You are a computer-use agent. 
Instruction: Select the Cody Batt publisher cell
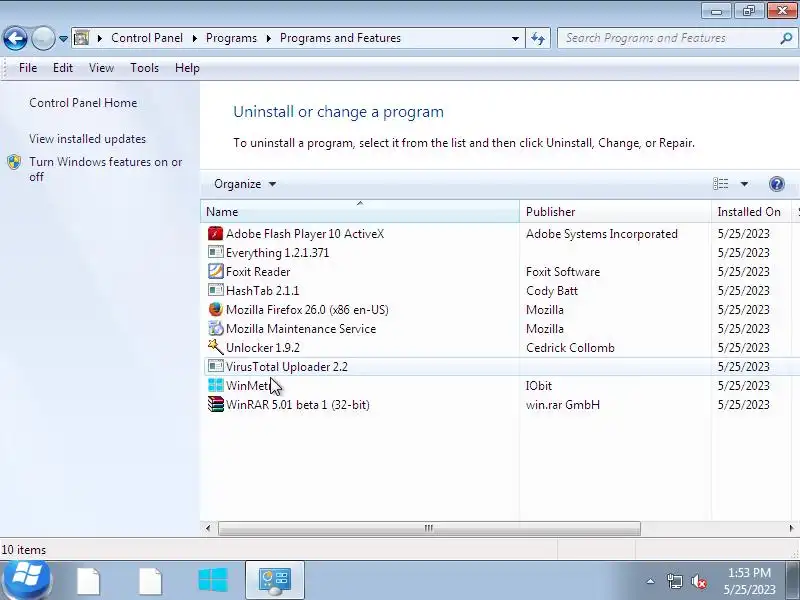click(552, 291)
